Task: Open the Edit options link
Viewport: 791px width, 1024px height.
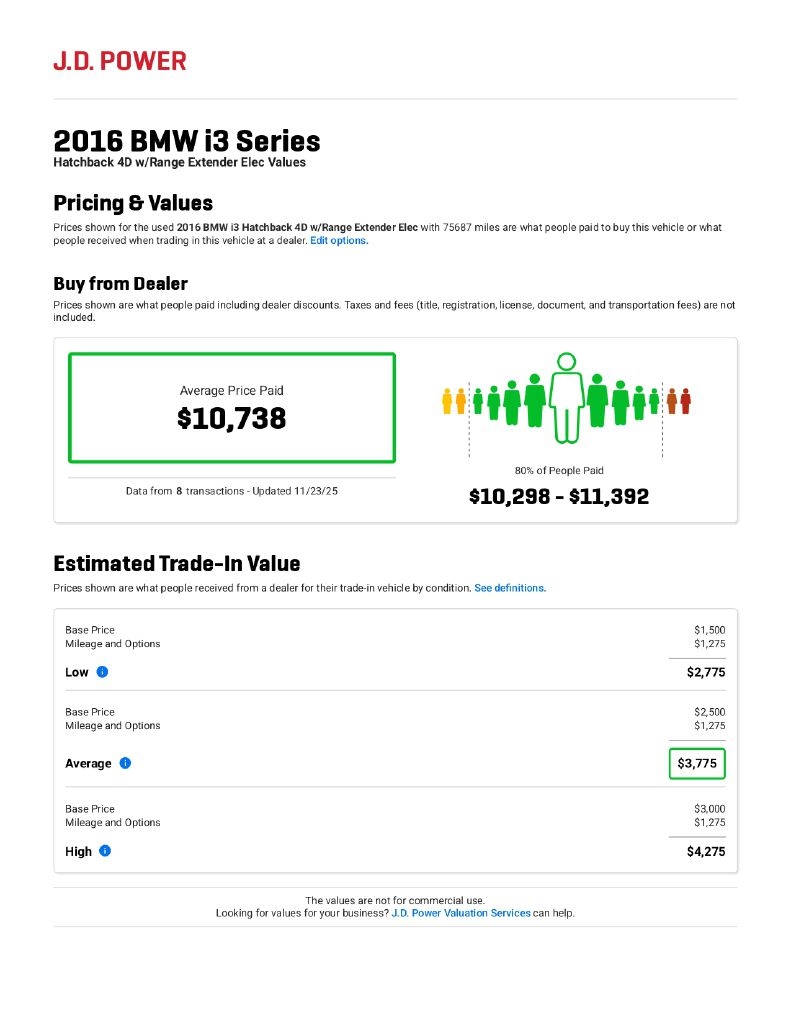Action: [x=339, y=241]
